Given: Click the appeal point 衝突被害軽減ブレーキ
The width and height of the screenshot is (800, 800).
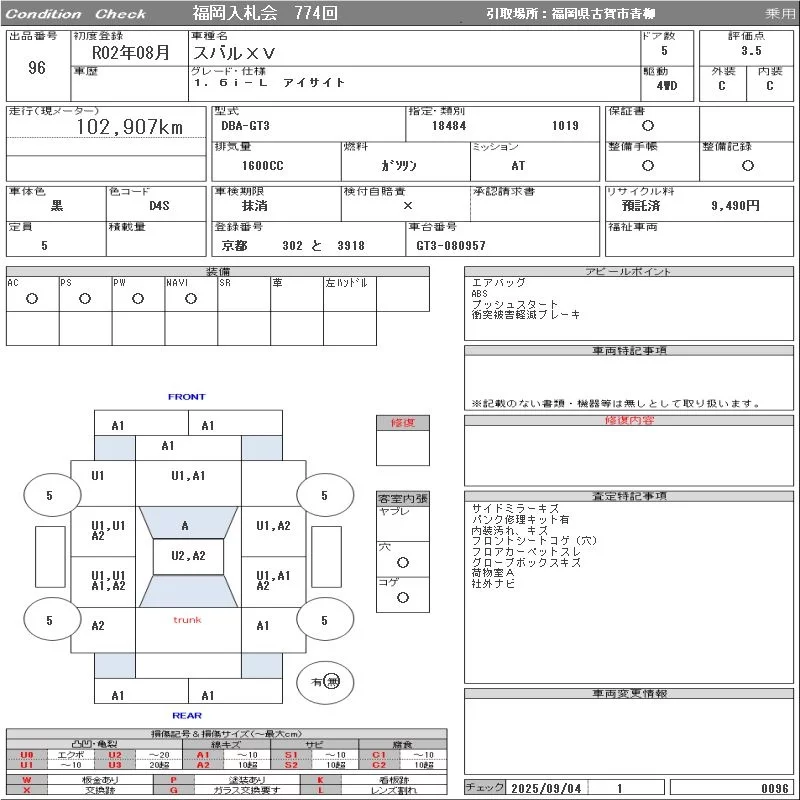Looking at the screenshot, I should click(526, 315).
